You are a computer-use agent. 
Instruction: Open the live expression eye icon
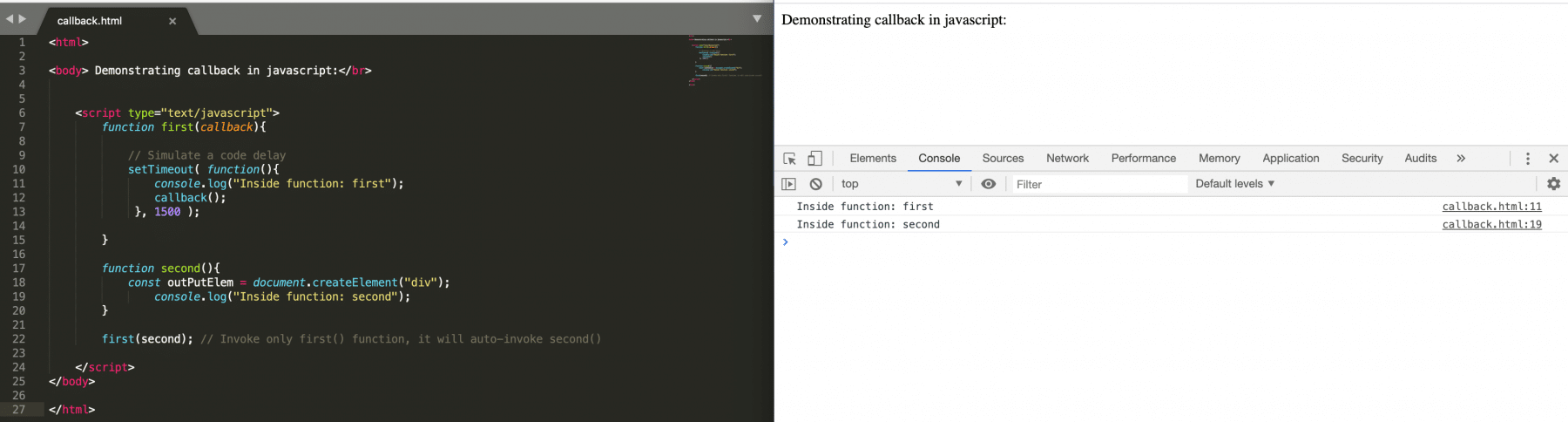pyautogui.click(x=989, y=184)
